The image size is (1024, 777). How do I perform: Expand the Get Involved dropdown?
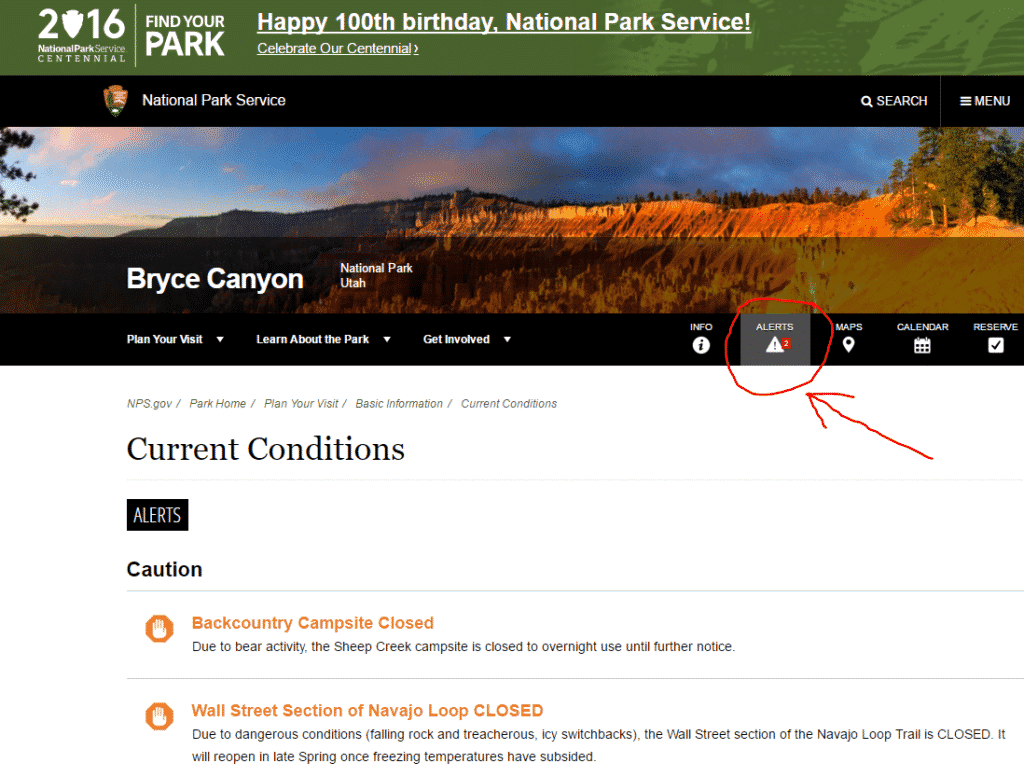467,340
